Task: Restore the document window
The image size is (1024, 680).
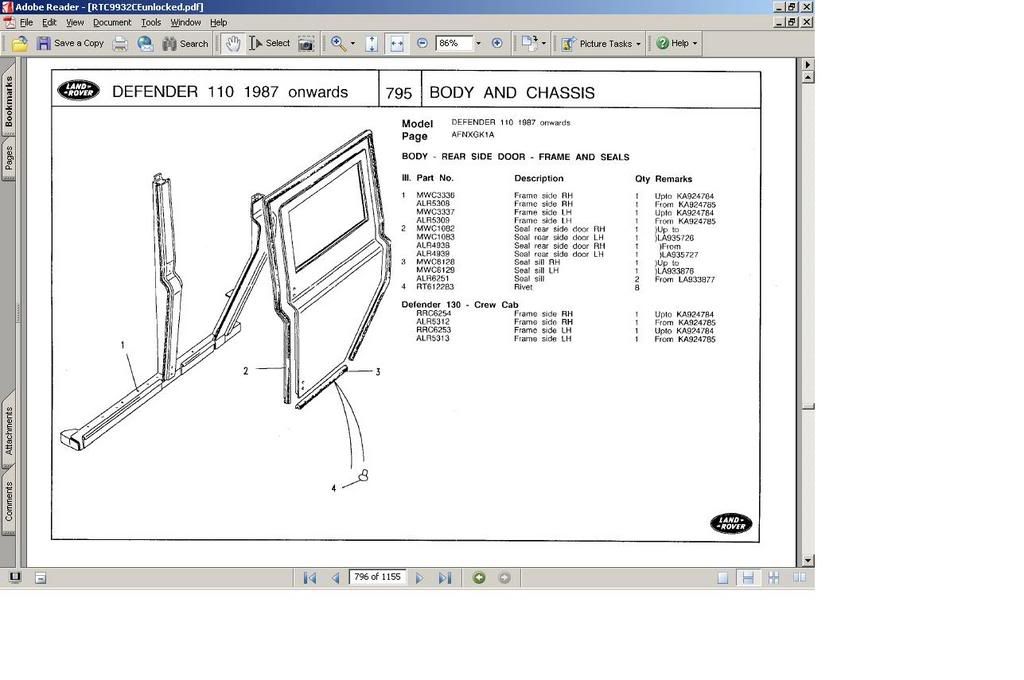Action: tap(792, 22)
